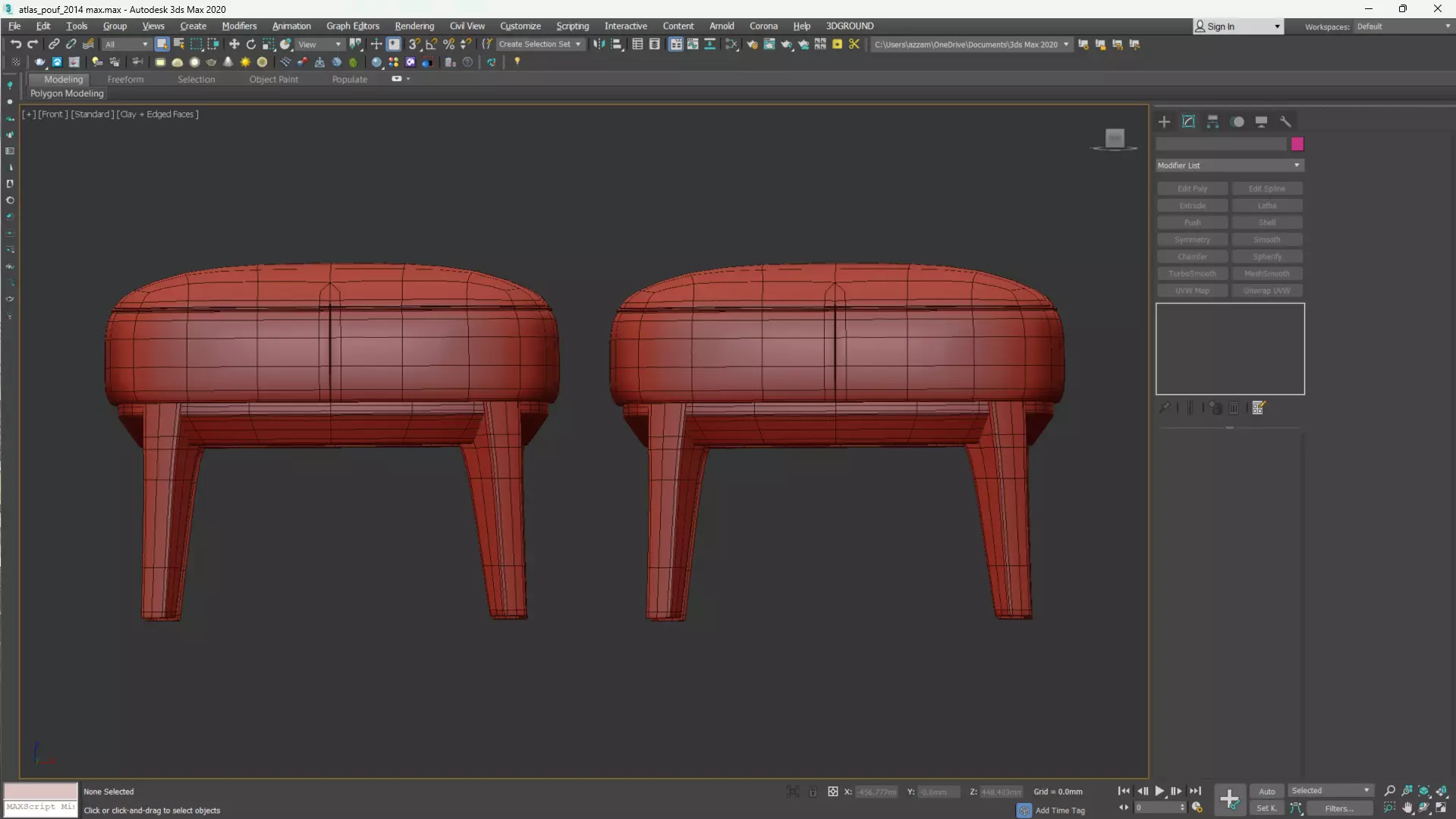Click the cone primitive icon
The image size is (1456, 819).
pos(228,62)
